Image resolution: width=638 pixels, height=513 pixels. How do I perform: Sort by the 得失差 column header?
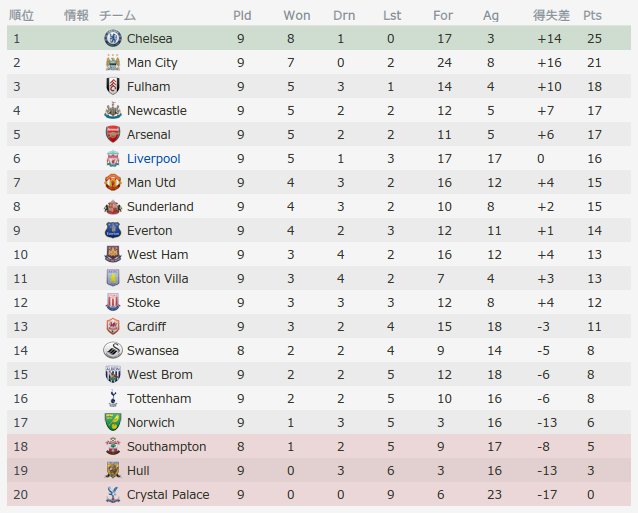[549, 16]
